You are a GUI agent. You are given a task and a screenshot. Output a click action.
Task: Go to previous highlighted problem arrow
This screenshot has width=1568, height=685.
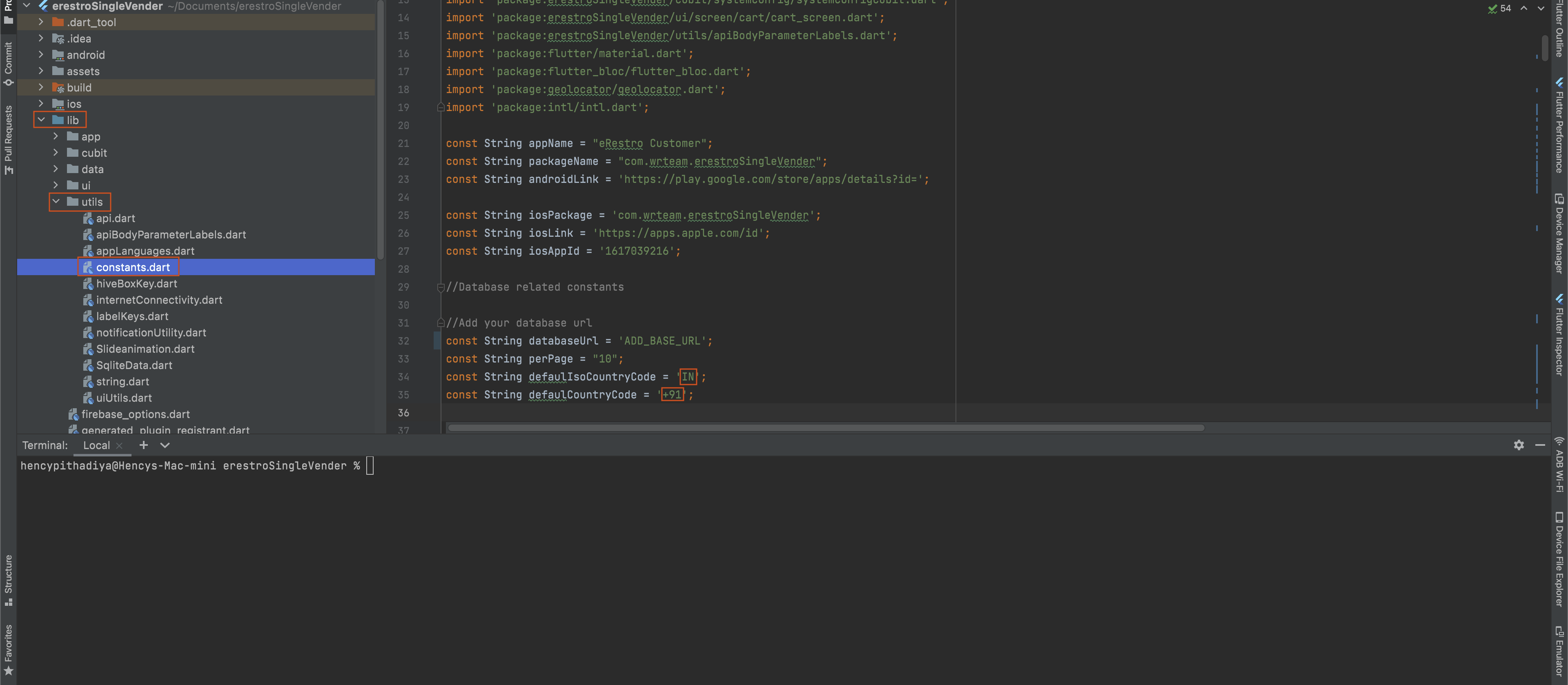(x=1523, y=9)
